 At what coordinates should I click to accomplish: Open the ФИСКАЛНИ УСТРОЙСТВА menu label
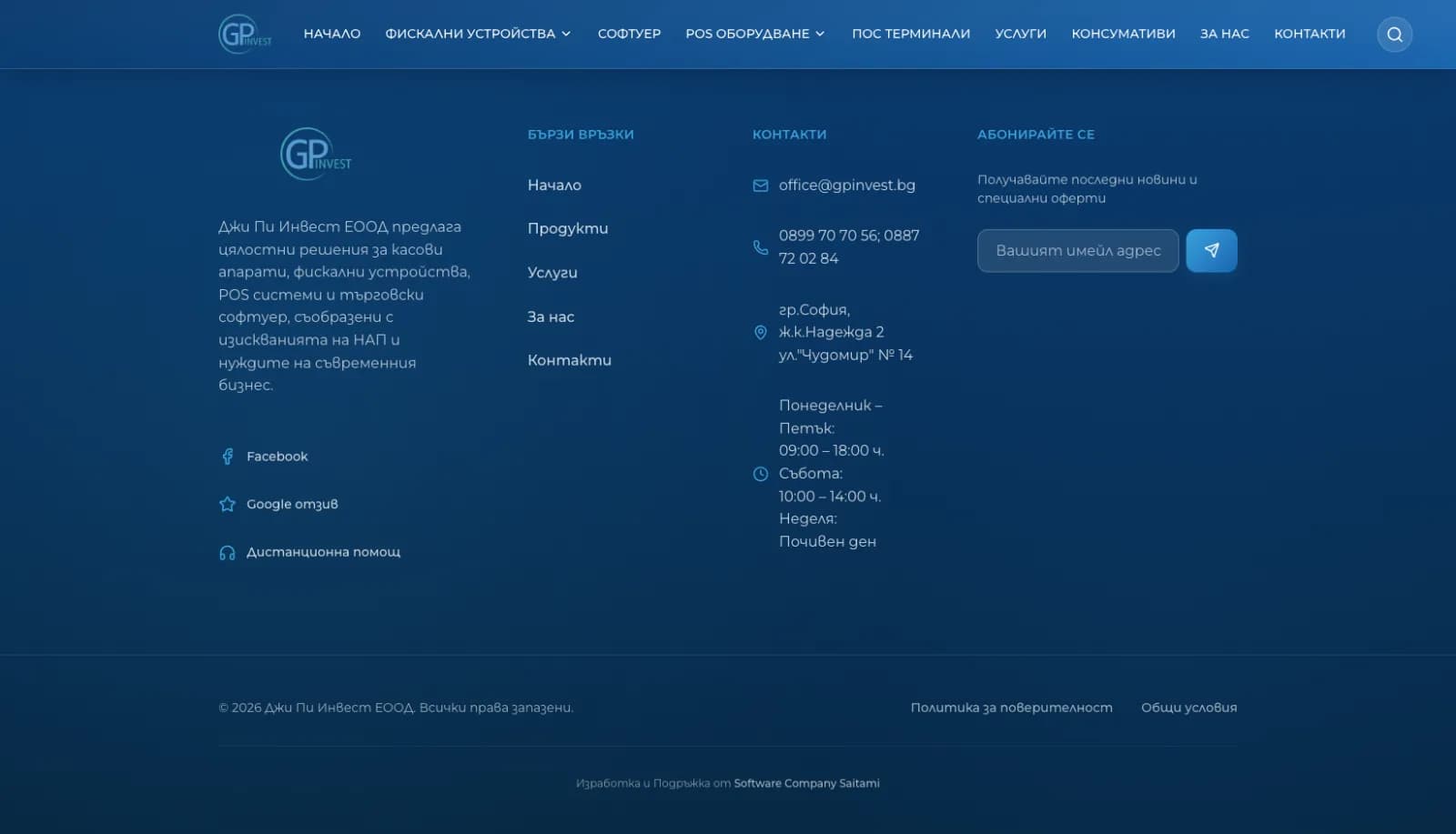pos(470,34)
